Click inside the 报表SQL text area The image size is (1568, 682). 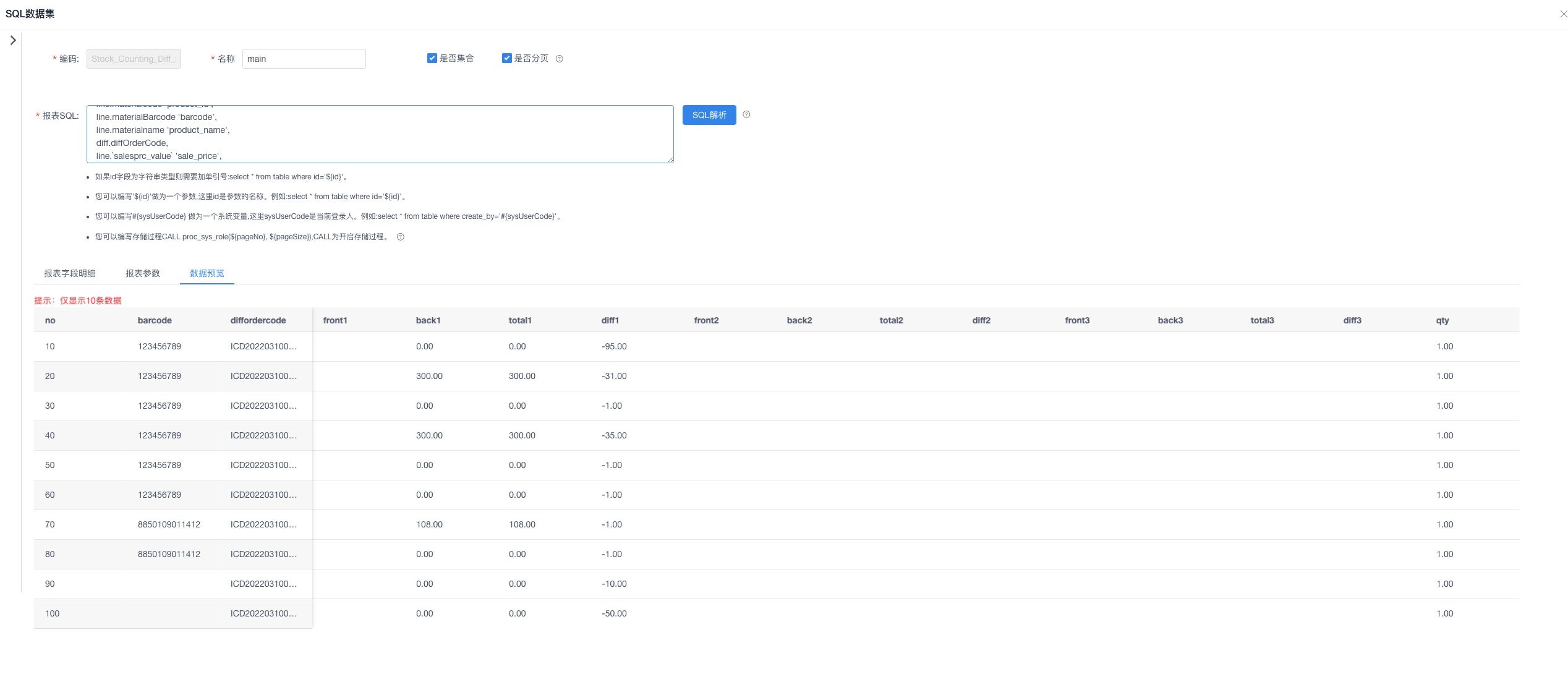click(380, 134)
